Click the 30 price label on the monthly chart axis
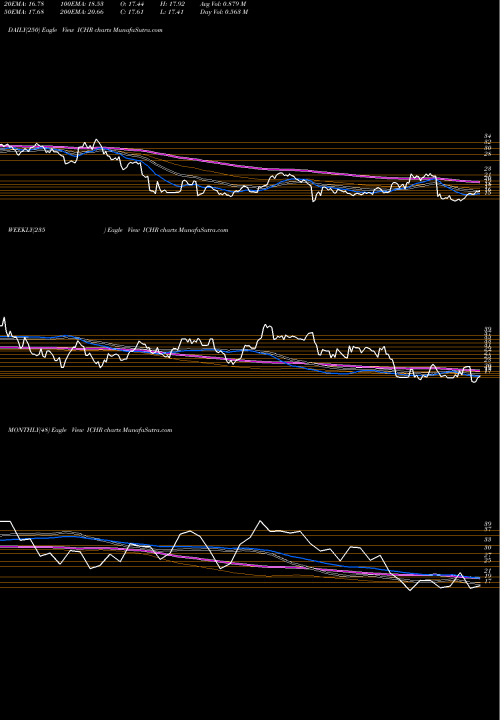Screen dimensions: 500x720 coord(488,548)
